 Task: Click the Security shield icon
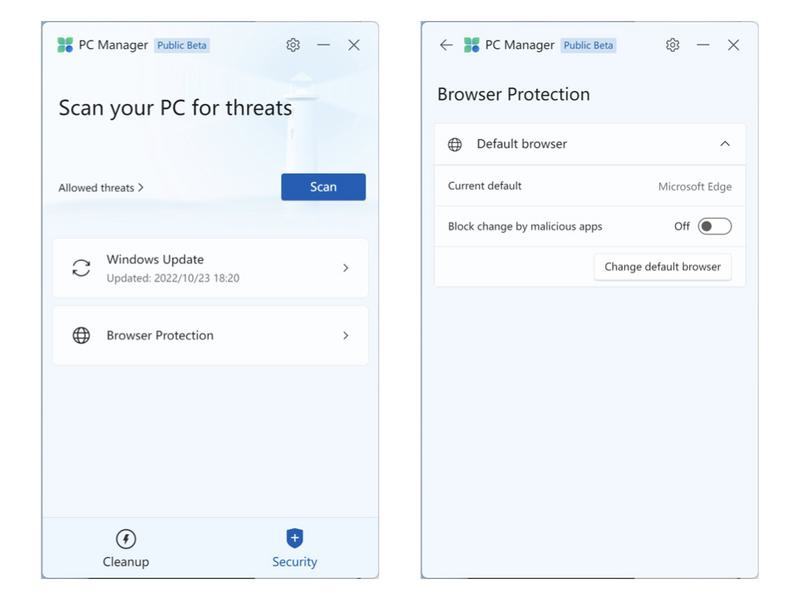(x=294, y=538)
